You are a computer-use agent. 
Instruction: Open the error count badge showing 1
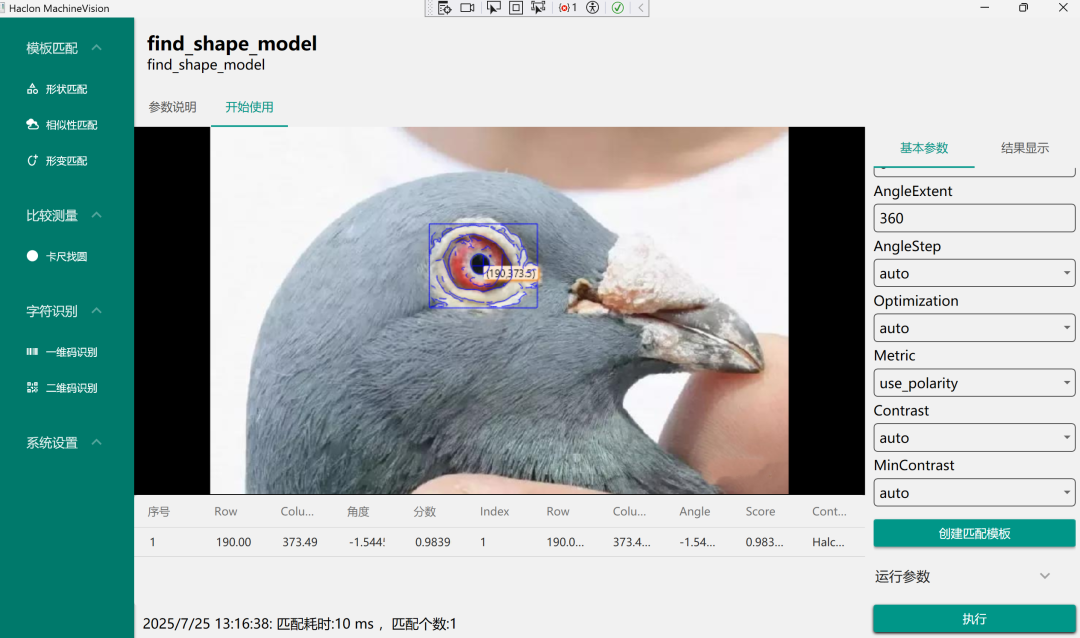click(566, 8)
